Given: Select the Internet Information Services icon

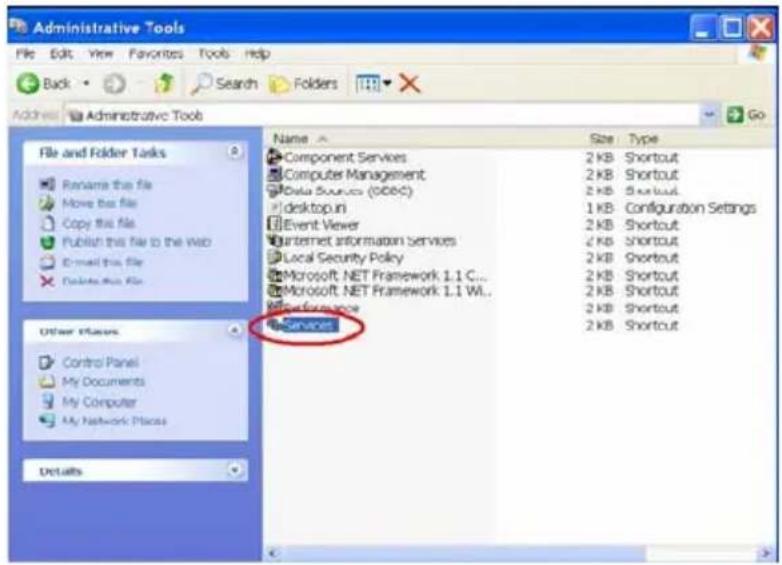Looking at the screenshot, I should click(x=275, y=241).
